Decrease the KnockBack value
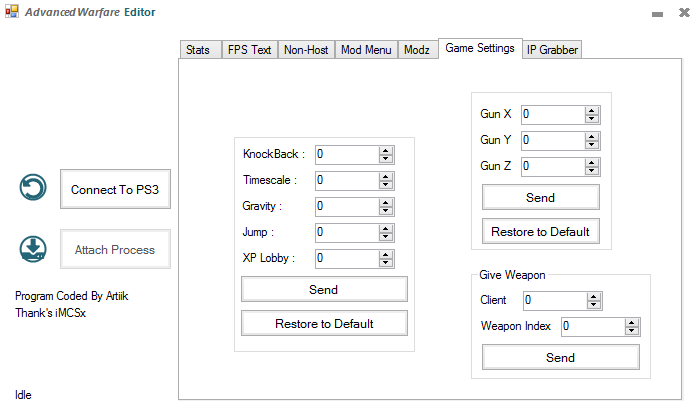This screenshot has height=413, width=699. 386,159
